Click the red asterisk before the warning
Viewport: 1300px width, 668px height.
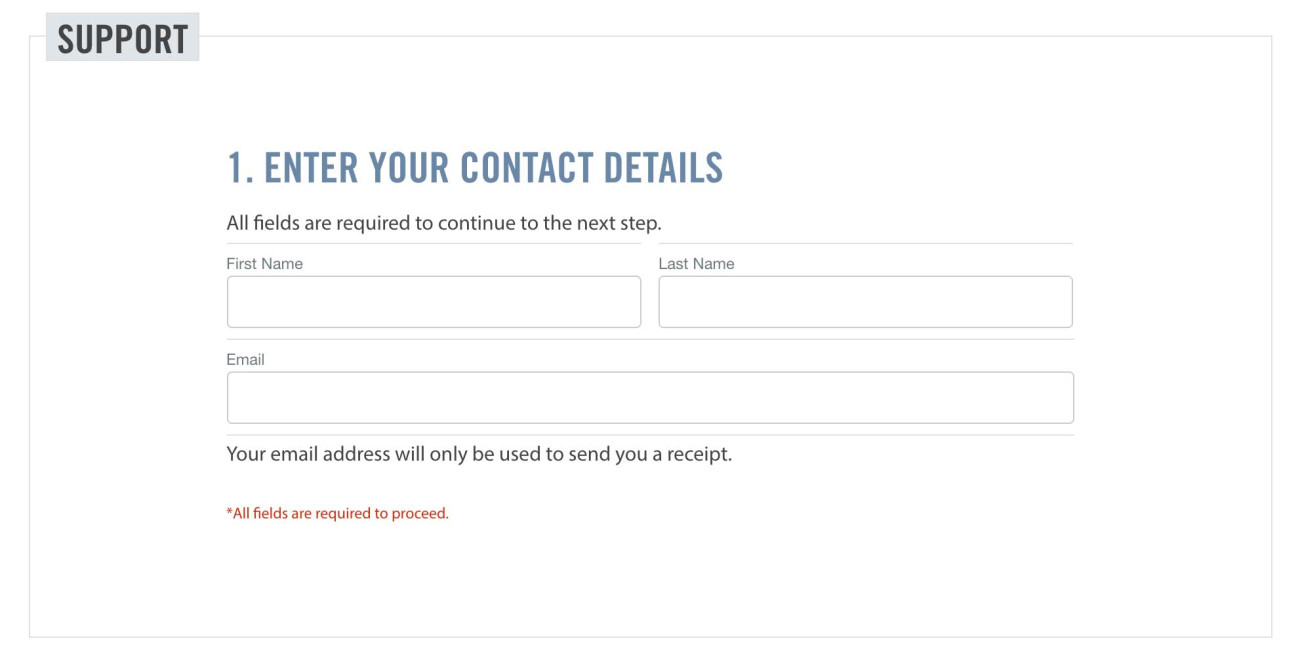tap(229, 514)
